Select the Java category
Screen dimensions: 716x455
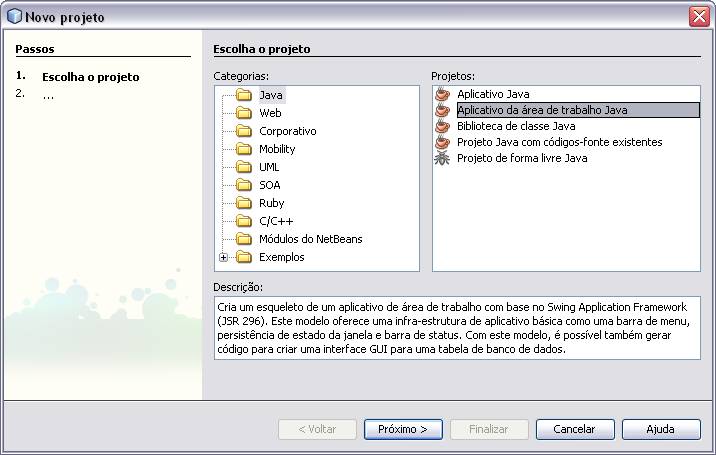271,95
